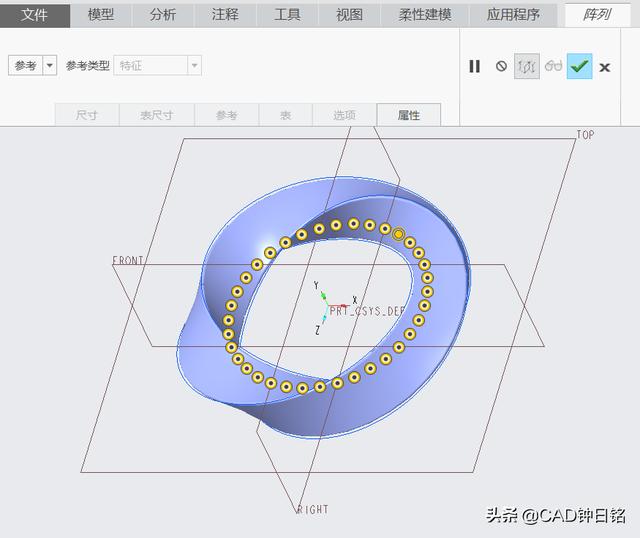Open the 尺寸 panel tab
The width and height of the screenshot is (640, 538).
coord(87,115)
